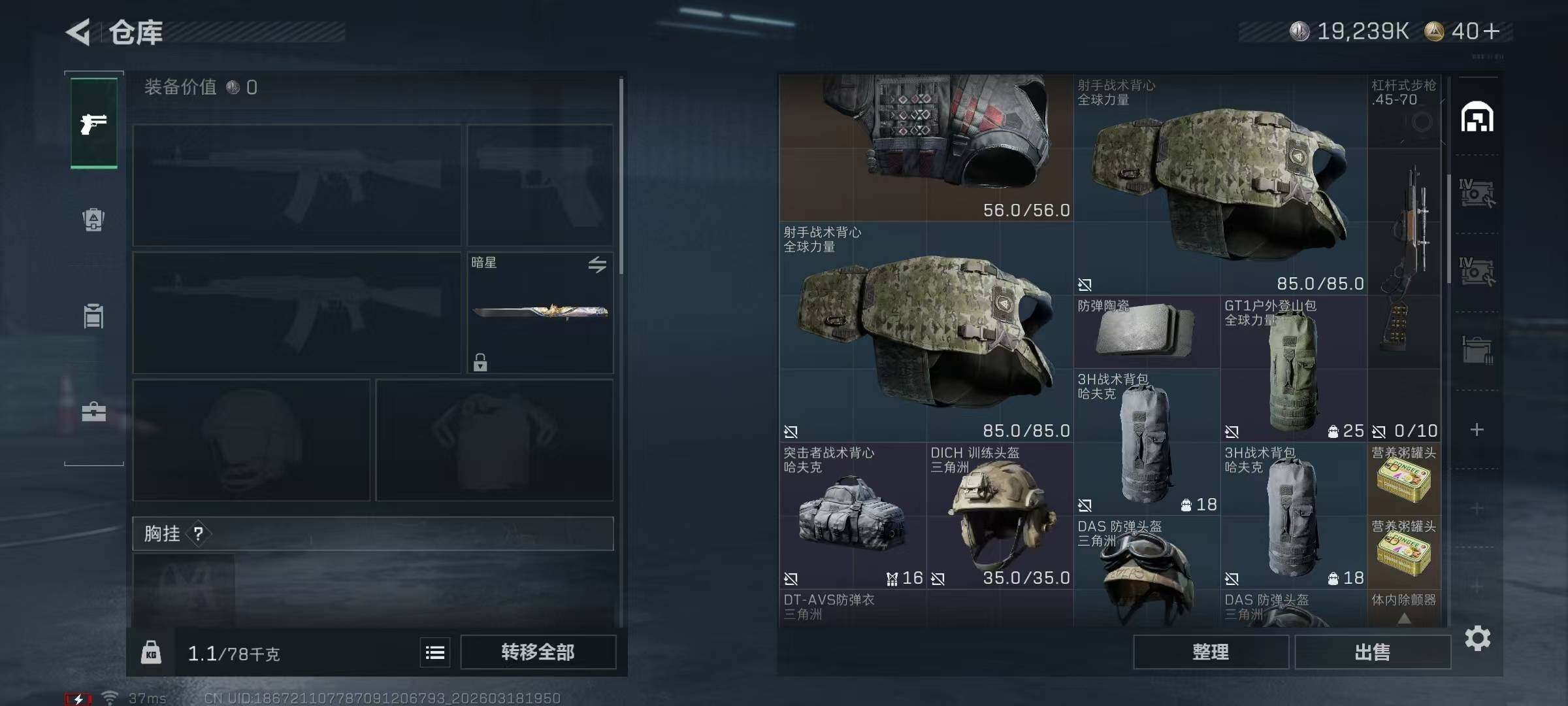Open the warehouse settings gear icon
The height and width of the screenshot is (706, 1568).
pyautogui.click(x=1478, y=638)
